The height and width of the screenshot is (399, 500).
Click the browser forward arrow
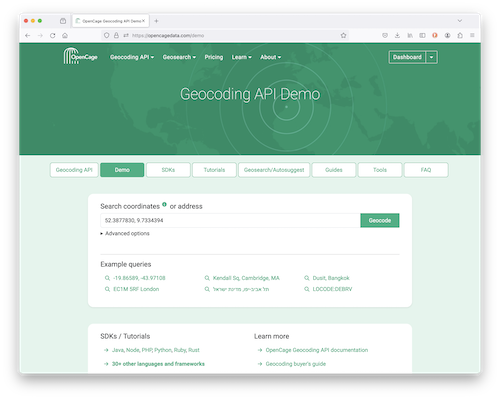40,35
